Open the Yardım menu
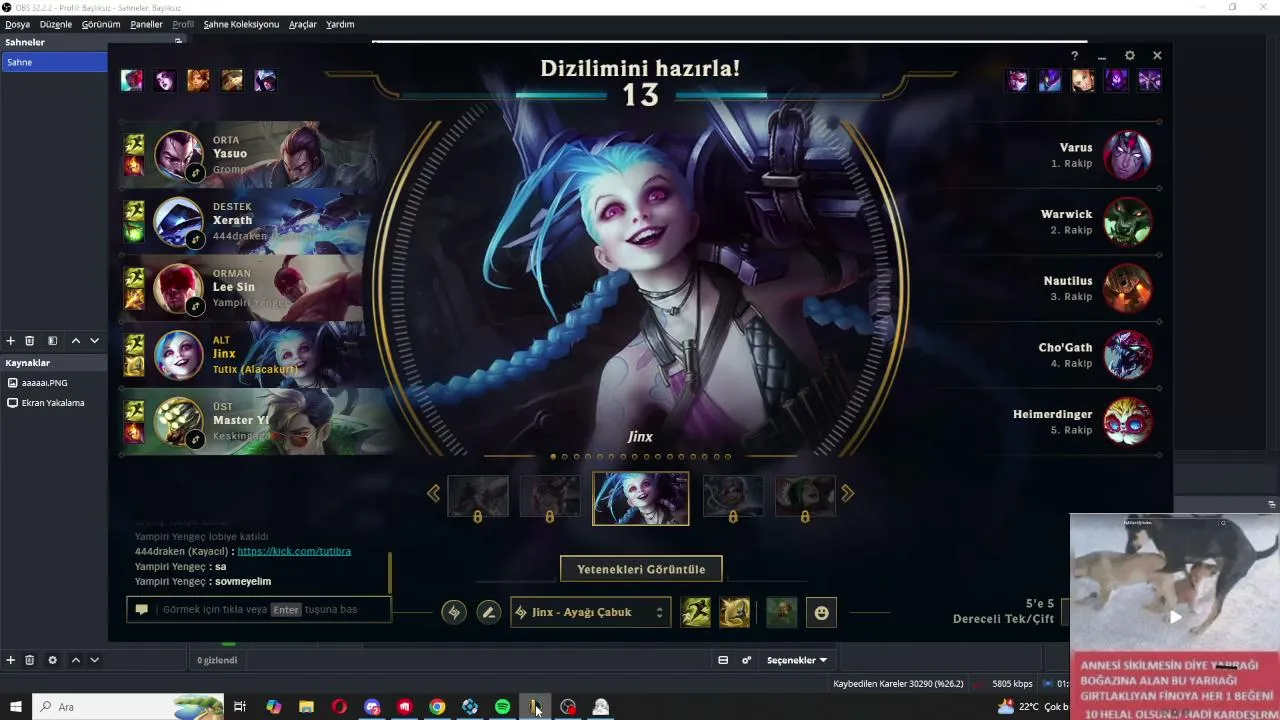The width and height of the screenshot is (1280, 720). [x=340, y=24]
